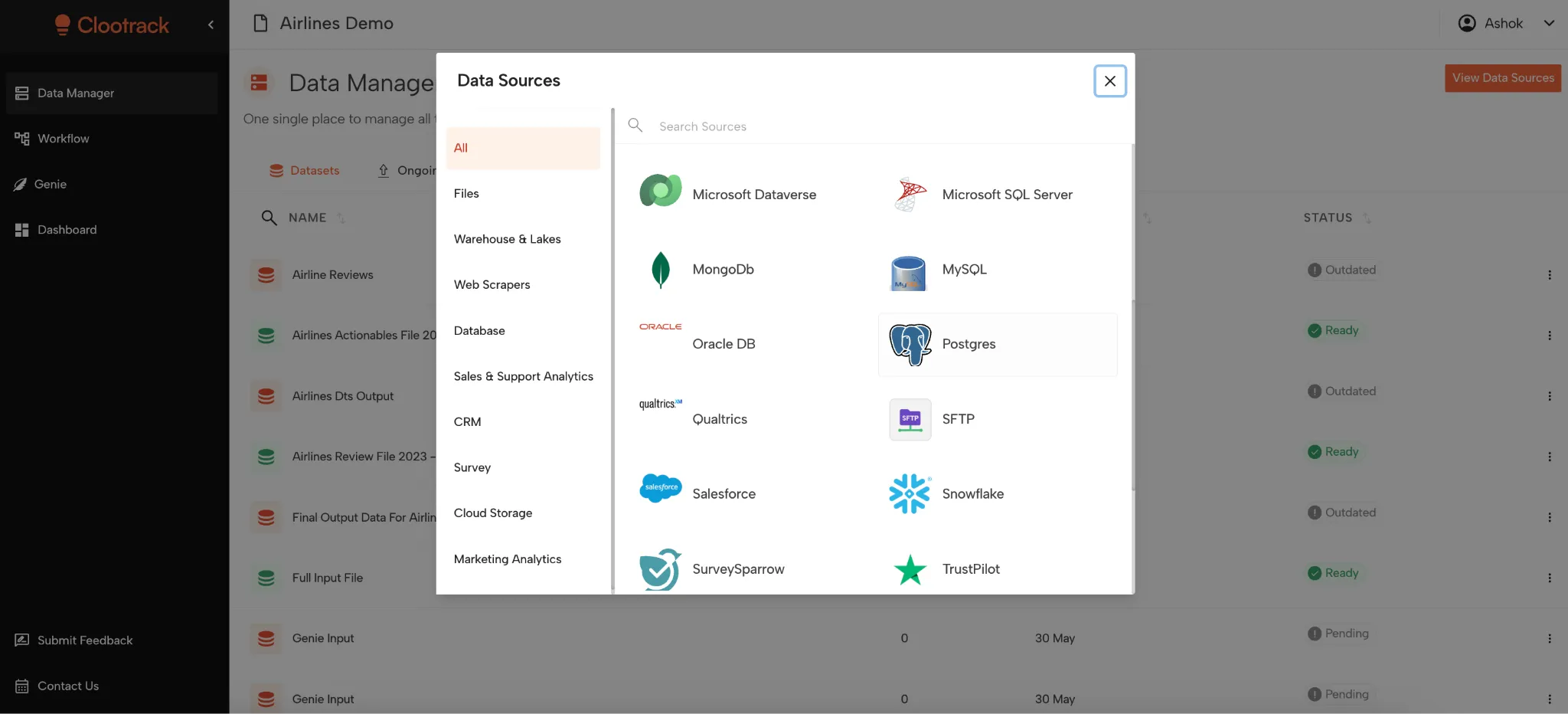Click the SurveySparrow logo icon
Screen dimensions: 1568x714
click(x=660, y=569)
